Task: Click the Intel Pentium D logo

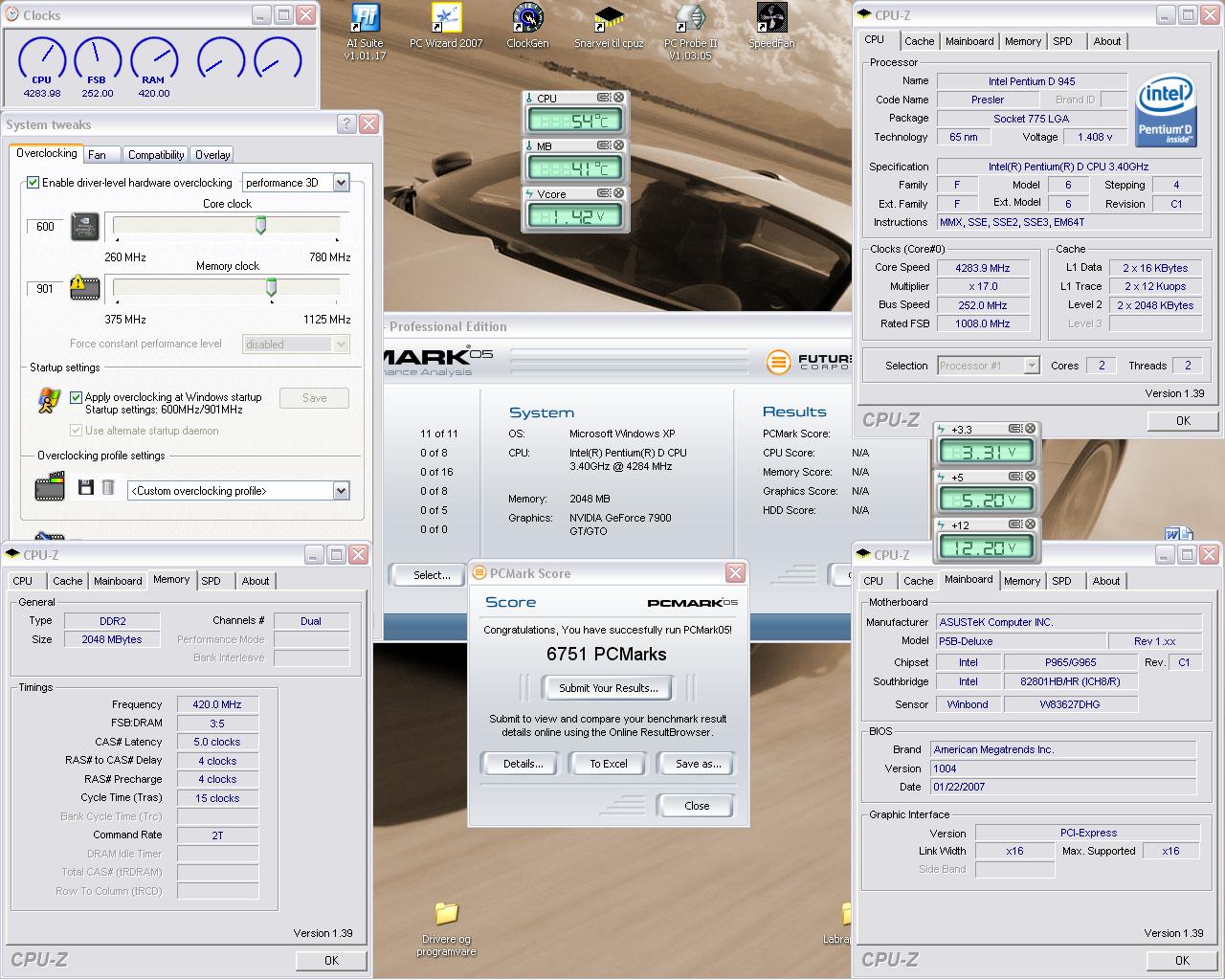Action: pyautogui.click(x=1166, y=112)
